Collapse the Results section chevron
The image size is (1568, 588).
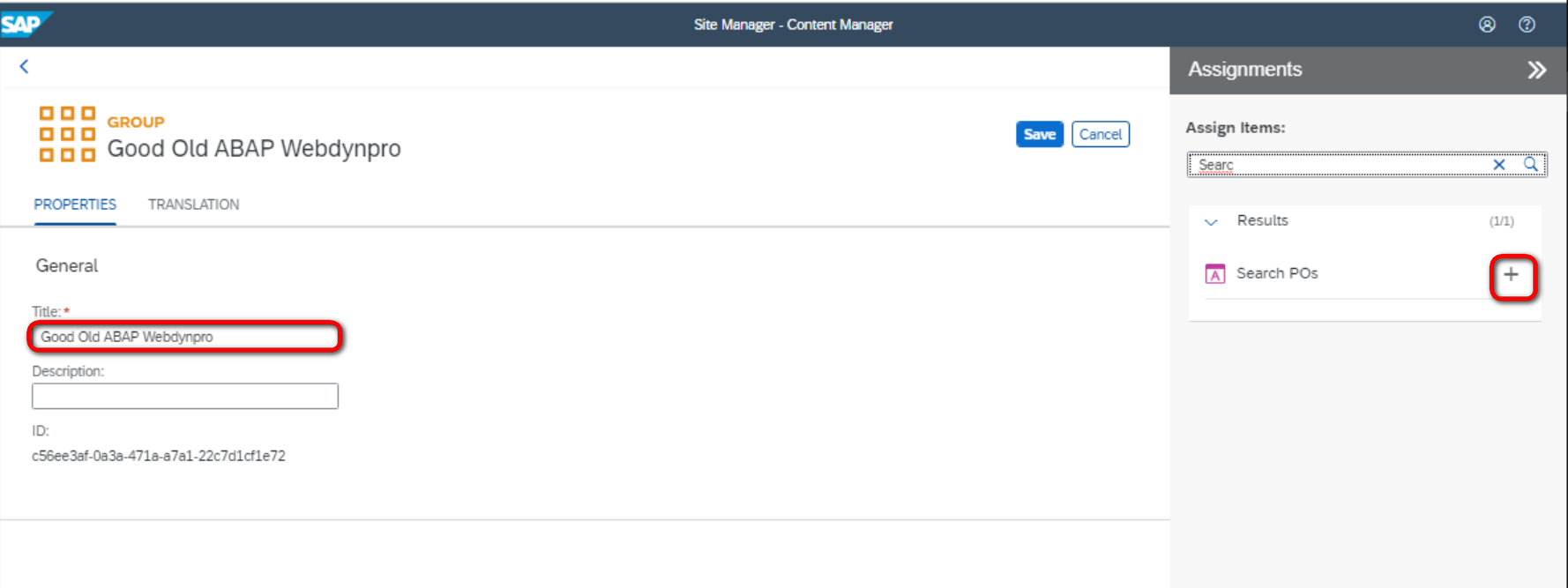[1211, 222]
